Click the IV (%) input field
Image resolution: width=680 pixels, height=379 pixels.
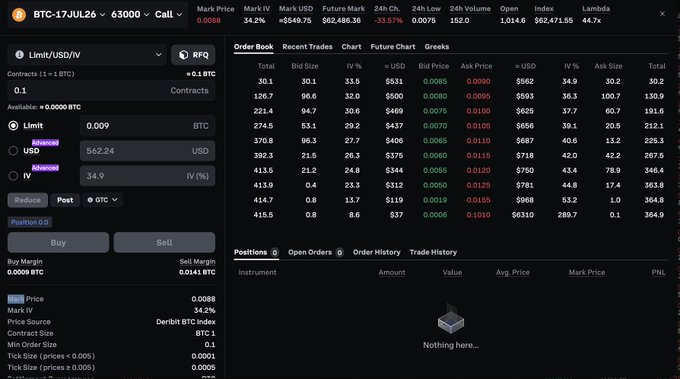[147, 176]
